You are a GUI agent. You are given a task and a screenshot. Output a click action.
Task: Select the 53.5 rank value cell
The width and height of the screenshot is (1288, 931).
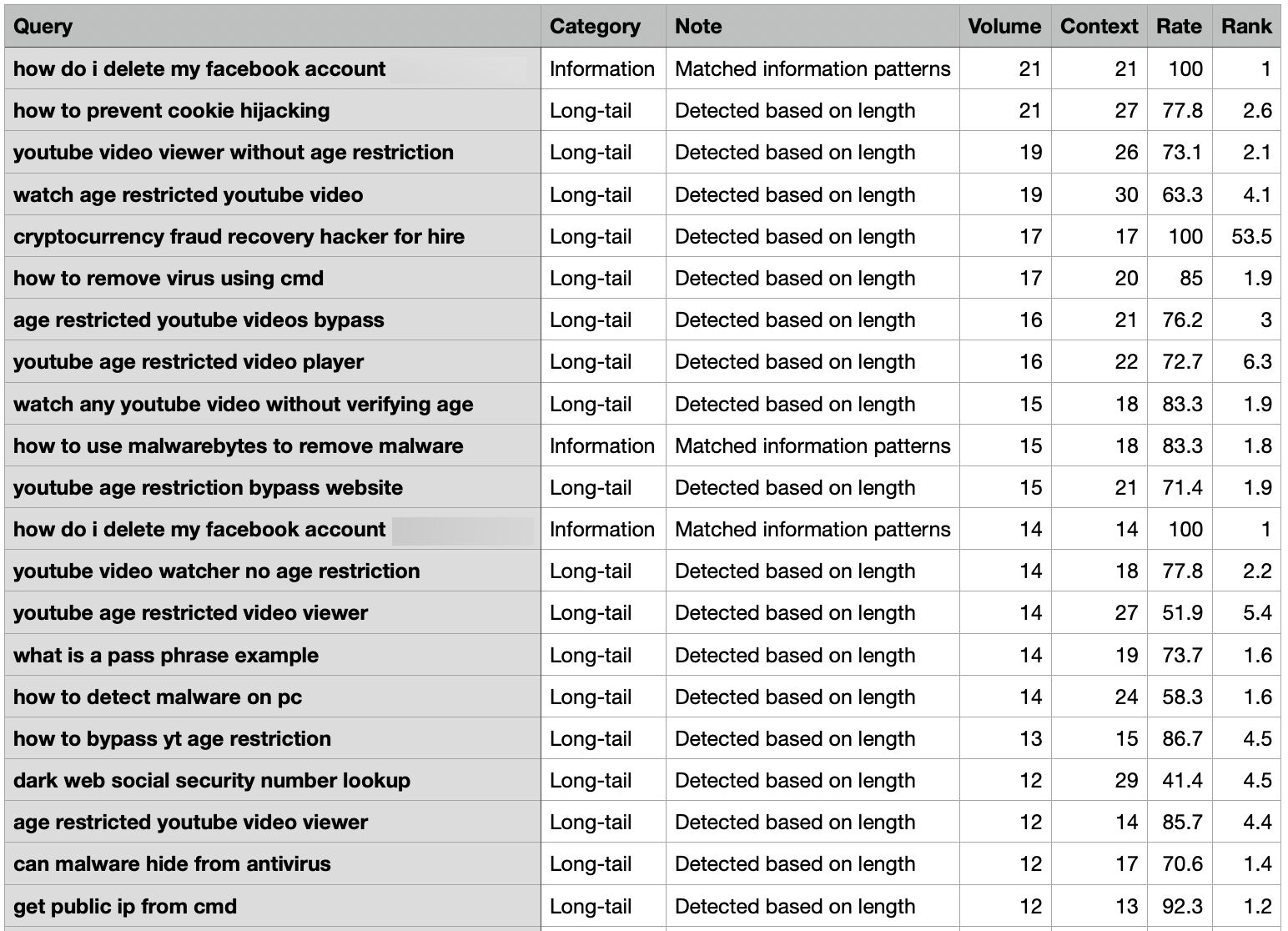point(1246,236)
